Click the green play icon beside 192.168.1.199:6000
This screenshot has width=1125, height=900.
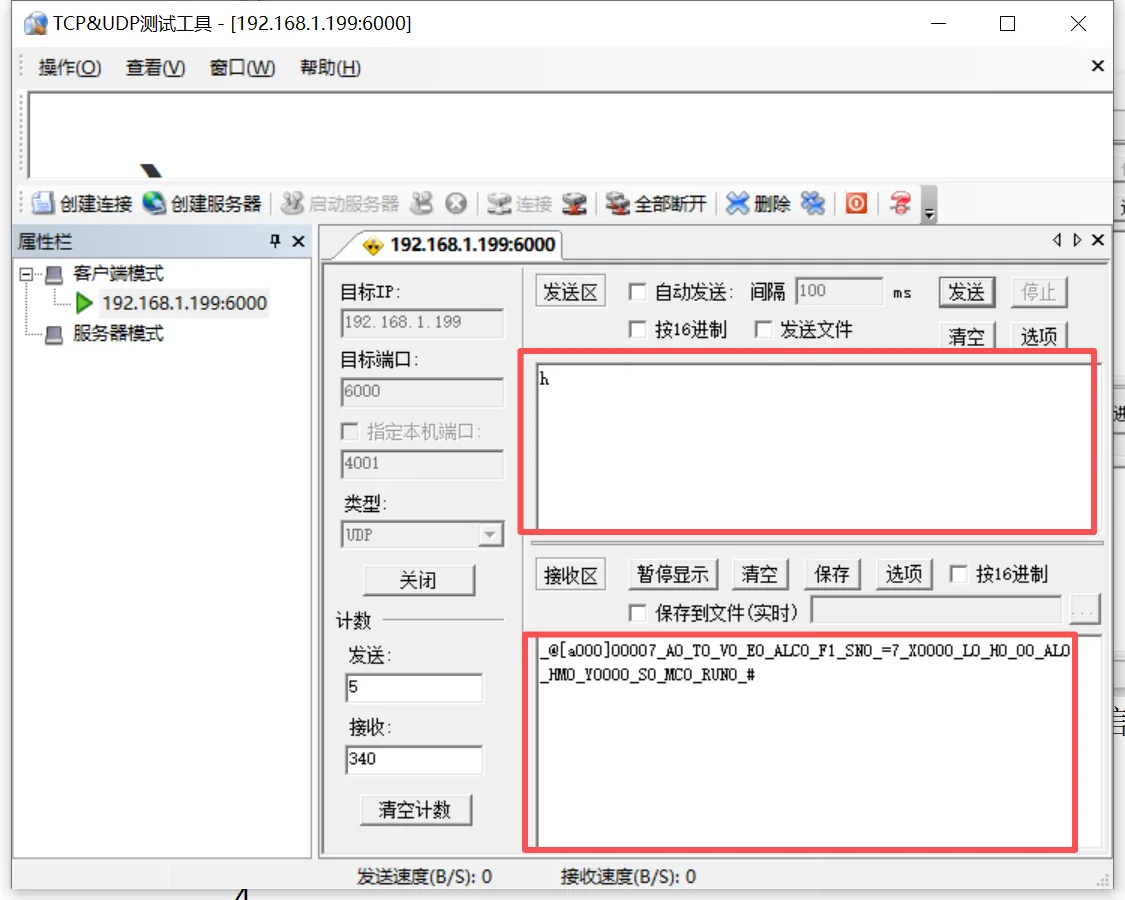84,303
